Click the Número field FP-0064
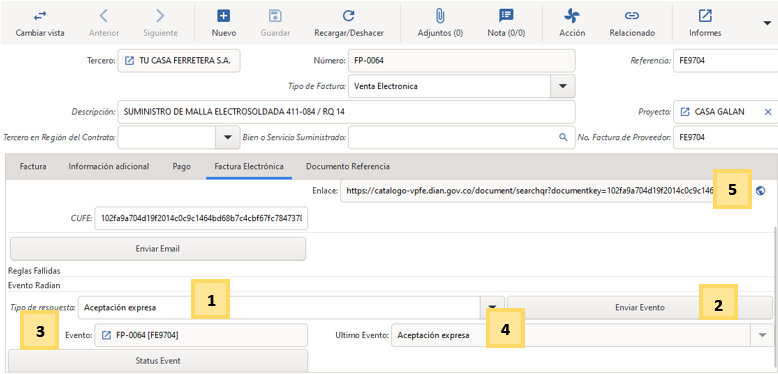Viewport: 778px width, 374px height. point(461,61)
